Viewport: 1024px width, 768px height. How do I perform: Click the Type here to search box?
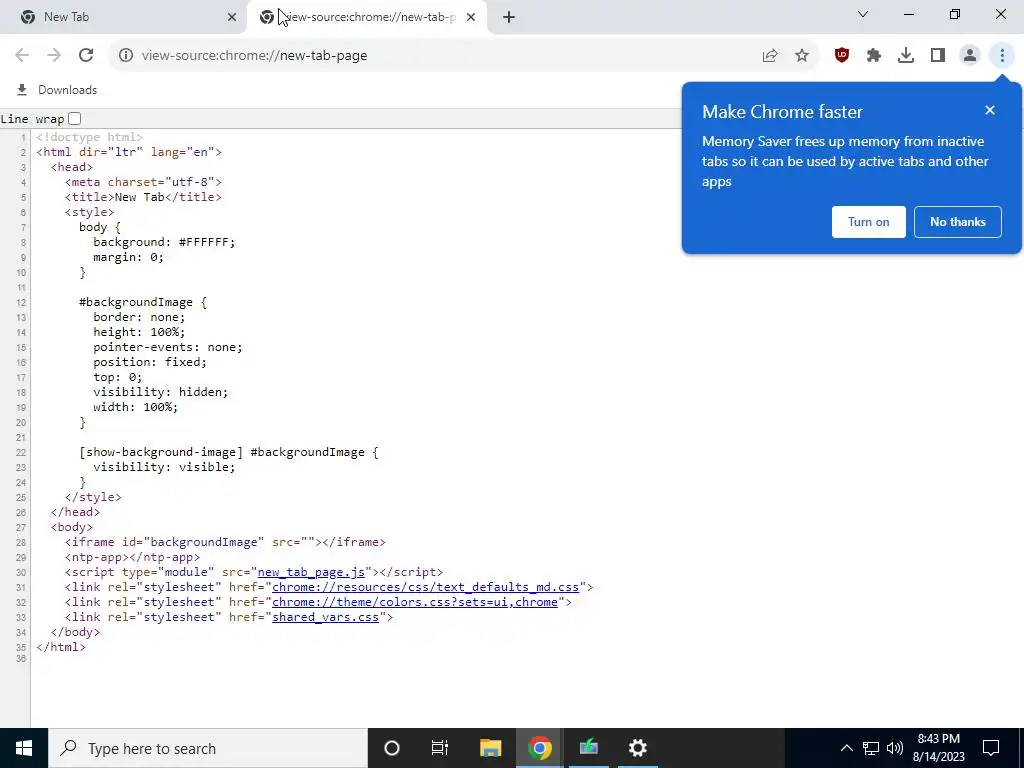tap(208, 748)
